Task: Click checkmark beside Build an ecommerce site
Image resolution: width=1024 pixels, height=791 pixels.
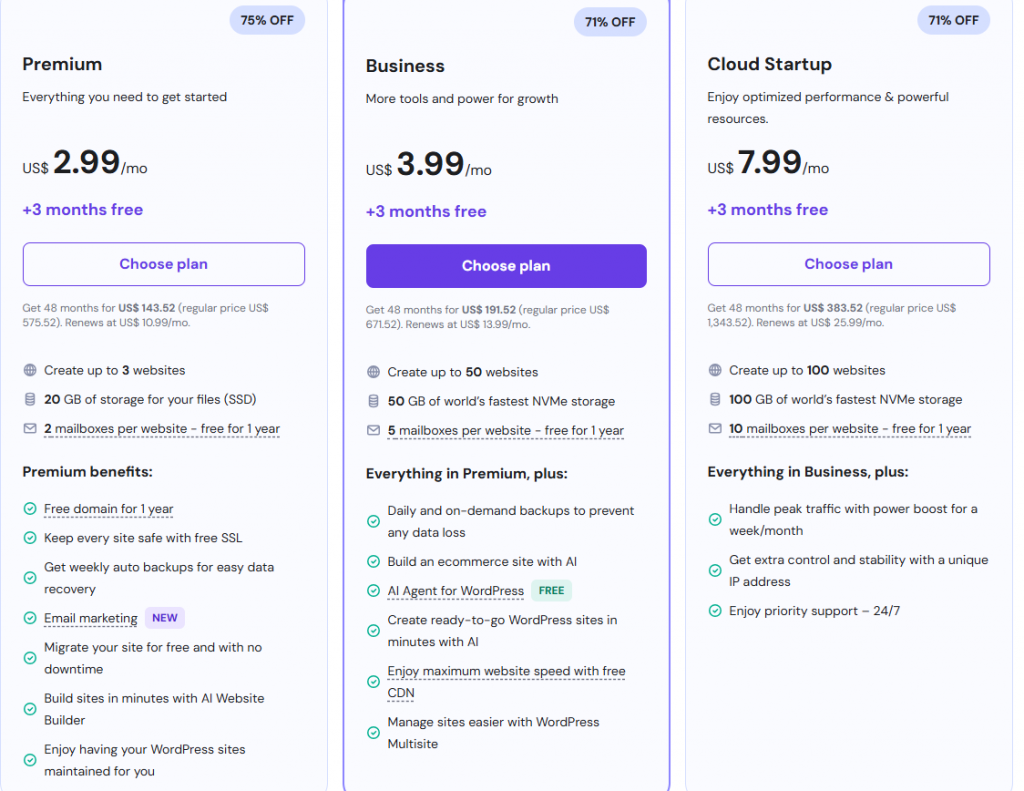Action: (373, 562)
